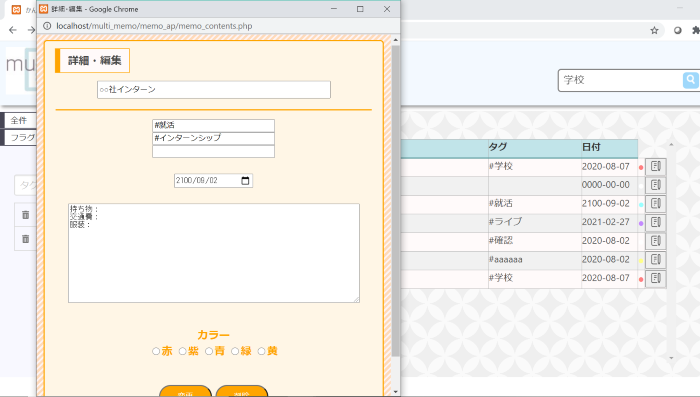Click the popup address bar URL
The height and width of the screenshot is (397, 700).
coord(154,26)
